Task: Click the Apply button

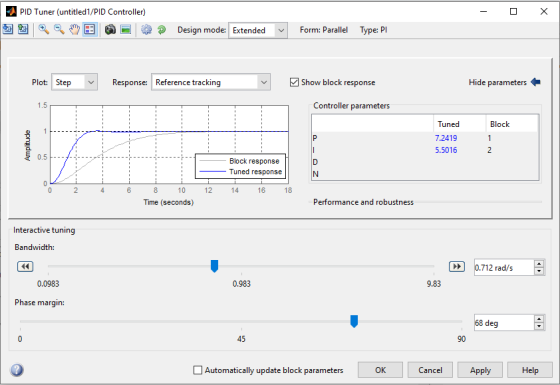Action: [480, 370]
